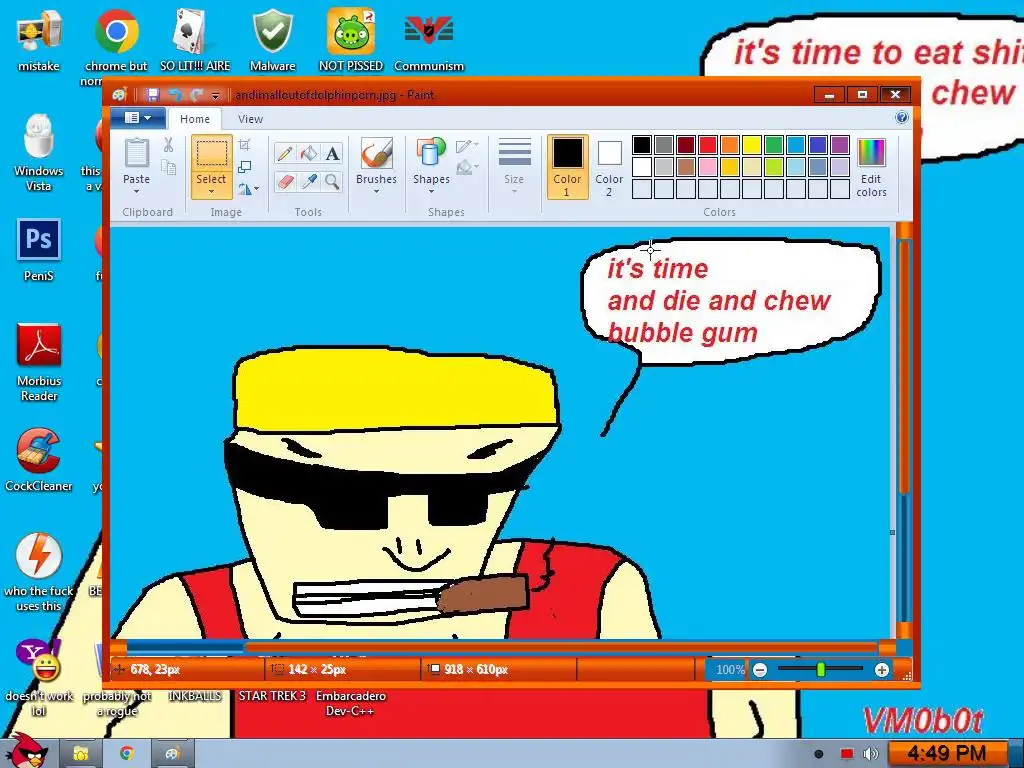Viewport: 1024px width, 768px height.
Task: Expand the Rotate or flip dropdown
Action: point(248,189)
